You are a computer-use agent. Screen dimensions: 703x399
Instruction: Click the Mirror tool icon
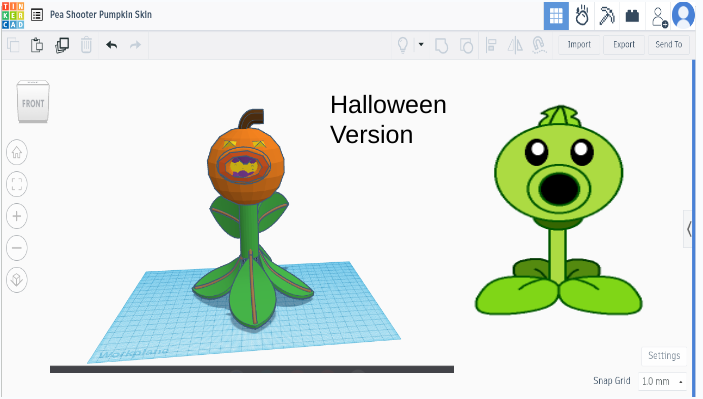515,45
